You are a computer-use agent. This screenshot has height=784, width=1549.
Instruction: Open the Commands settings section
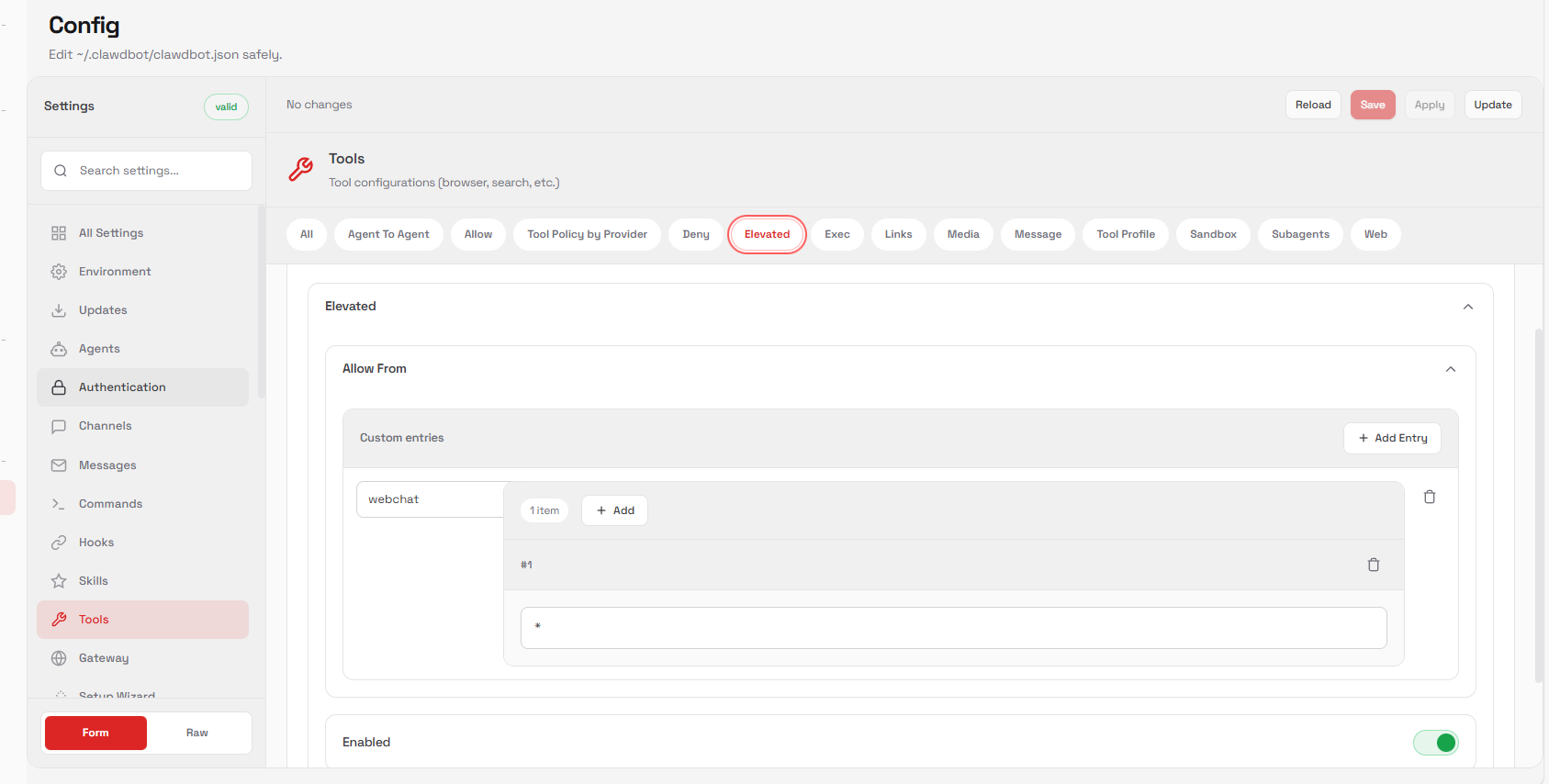pyautogui.click(x=142, y=504)
